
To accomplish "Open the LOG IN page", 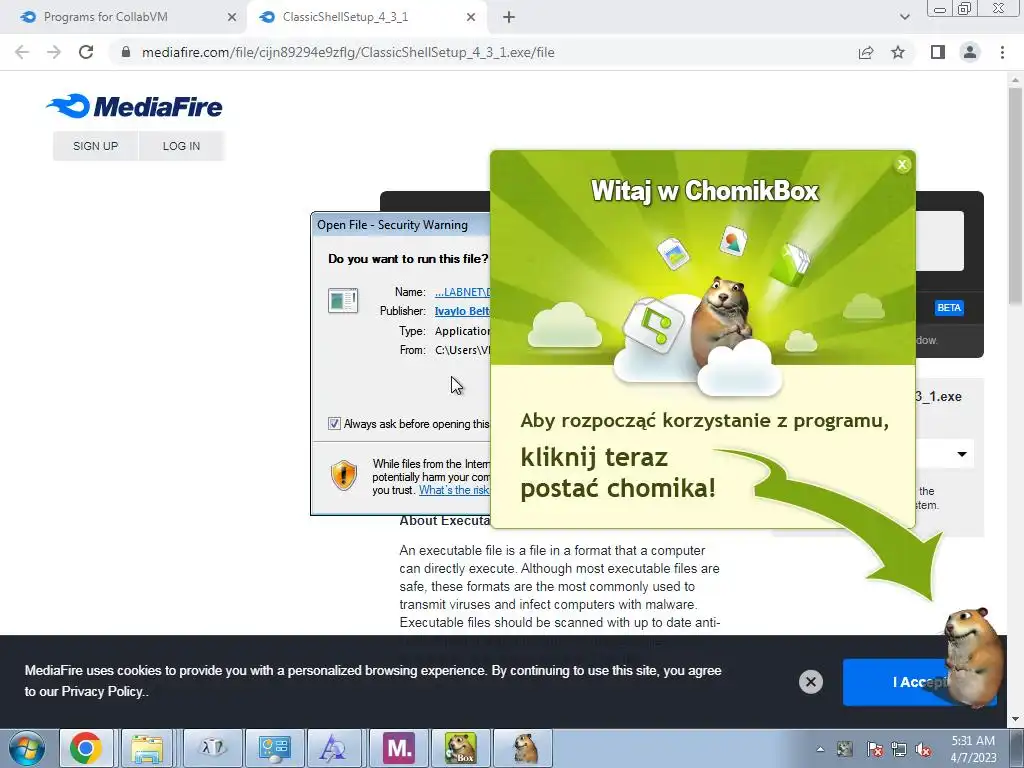I will 182,146.
